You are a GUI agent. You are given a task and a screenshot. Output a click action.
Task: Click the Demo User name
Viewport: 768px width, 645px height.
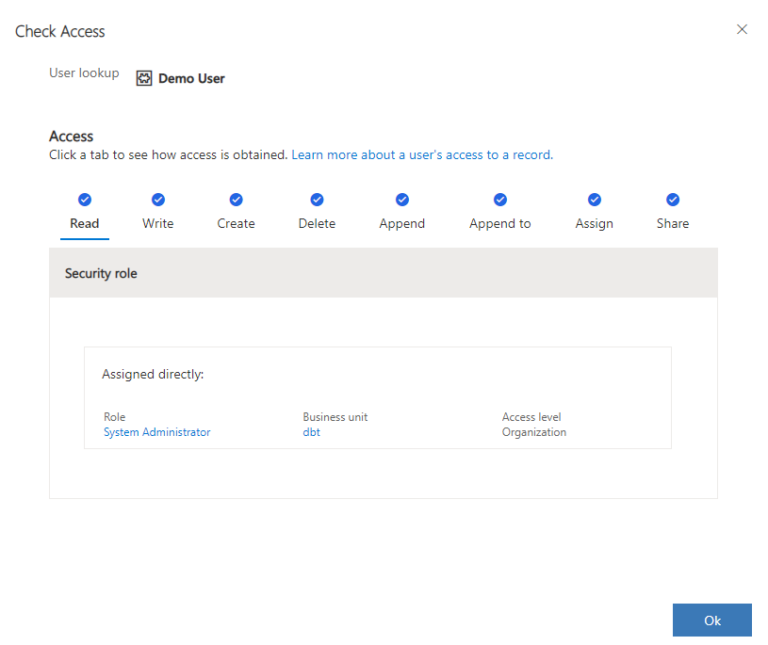click(x=192, y=78)
